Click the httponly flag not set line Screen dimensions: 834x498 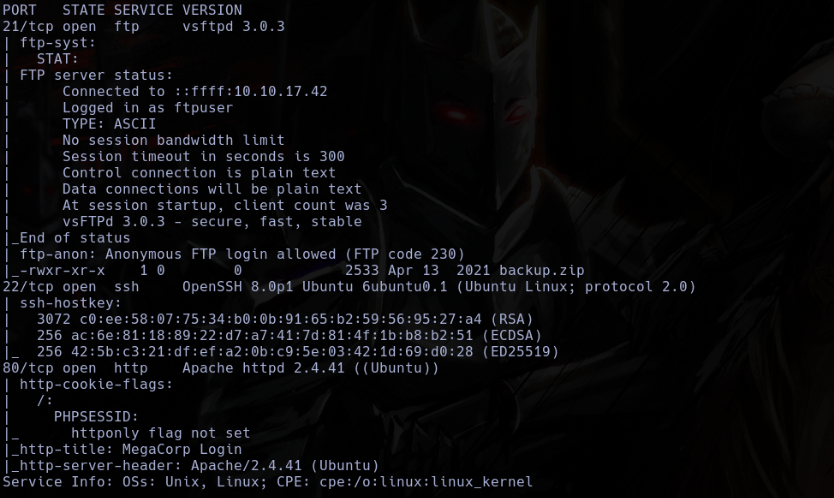(x=161, y=433)
